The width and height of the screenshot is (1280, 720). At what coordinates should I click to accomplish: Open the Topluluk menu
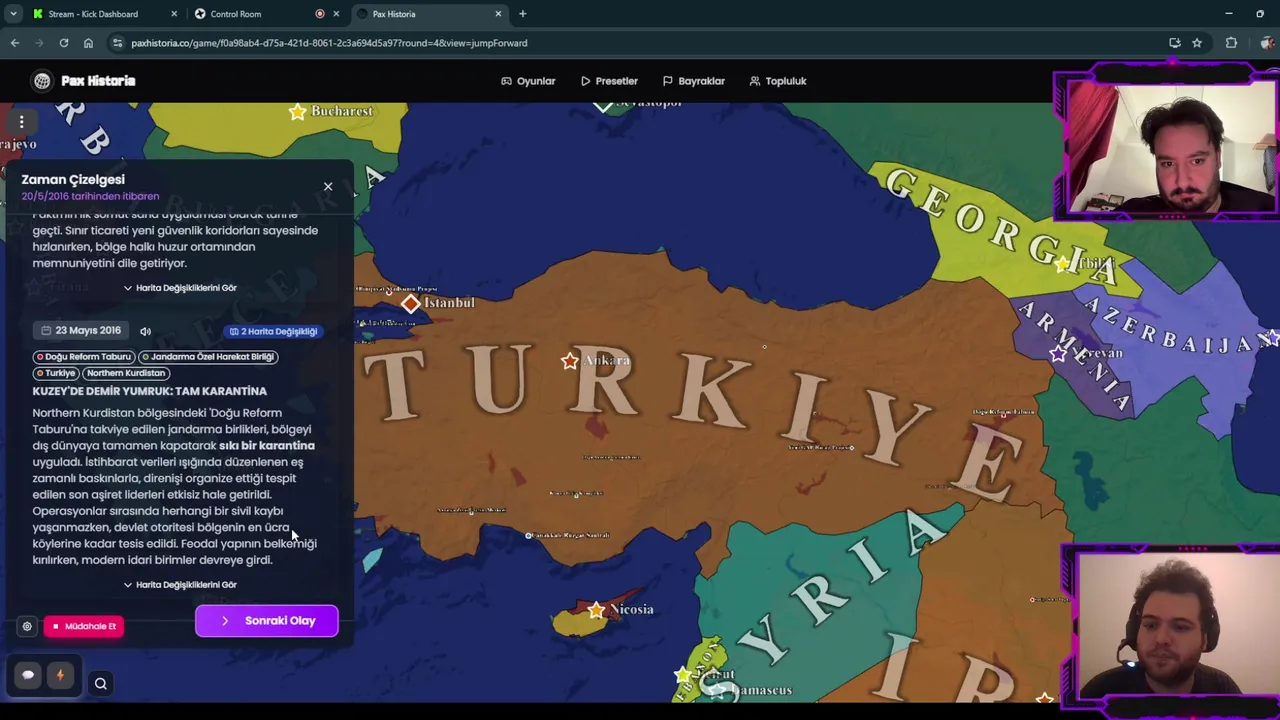point(778,81)
